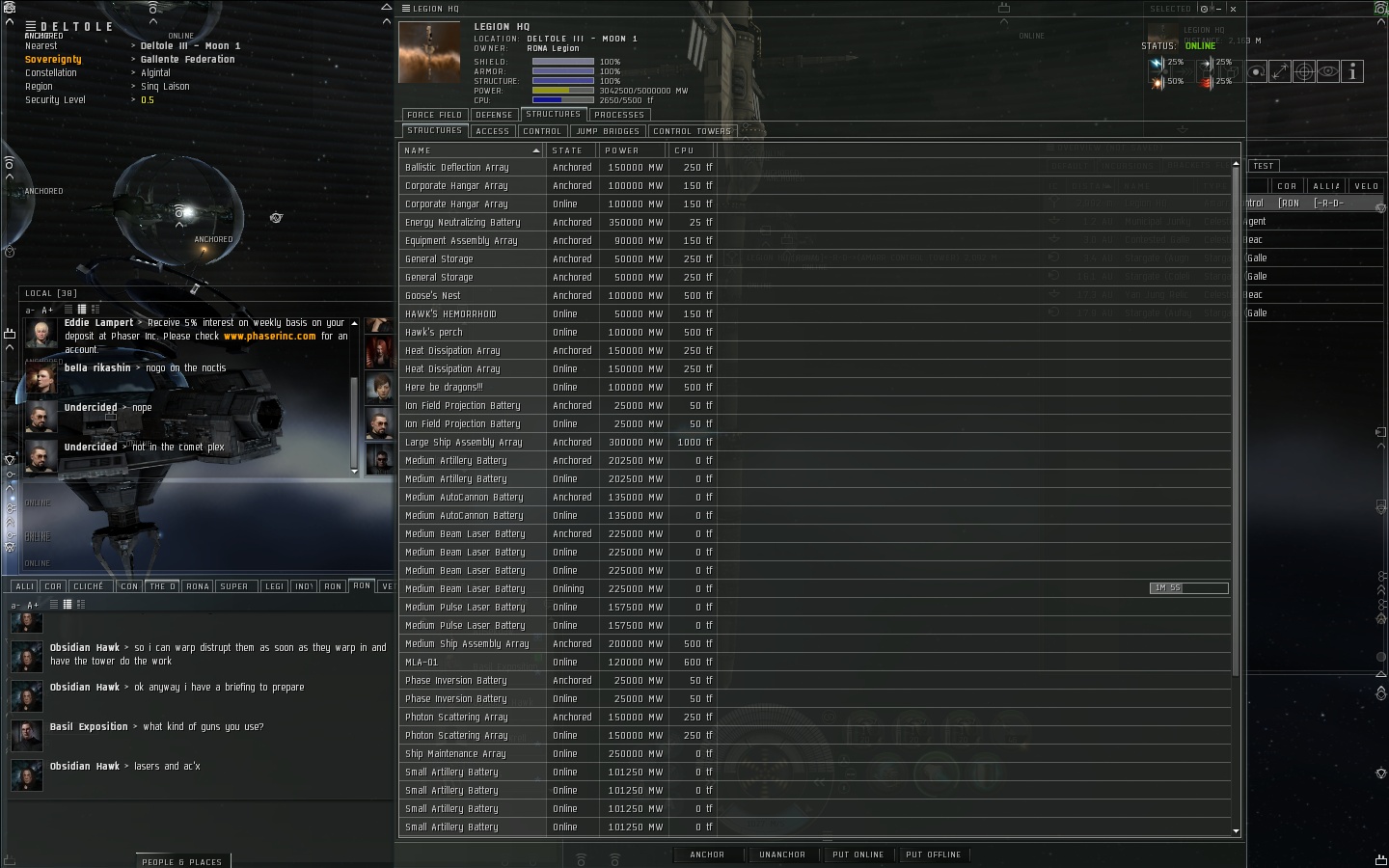Sort structures by the State column header
Image resolution: width=1389 pixels, height=868 pixels.
click(x=571, y=150)
